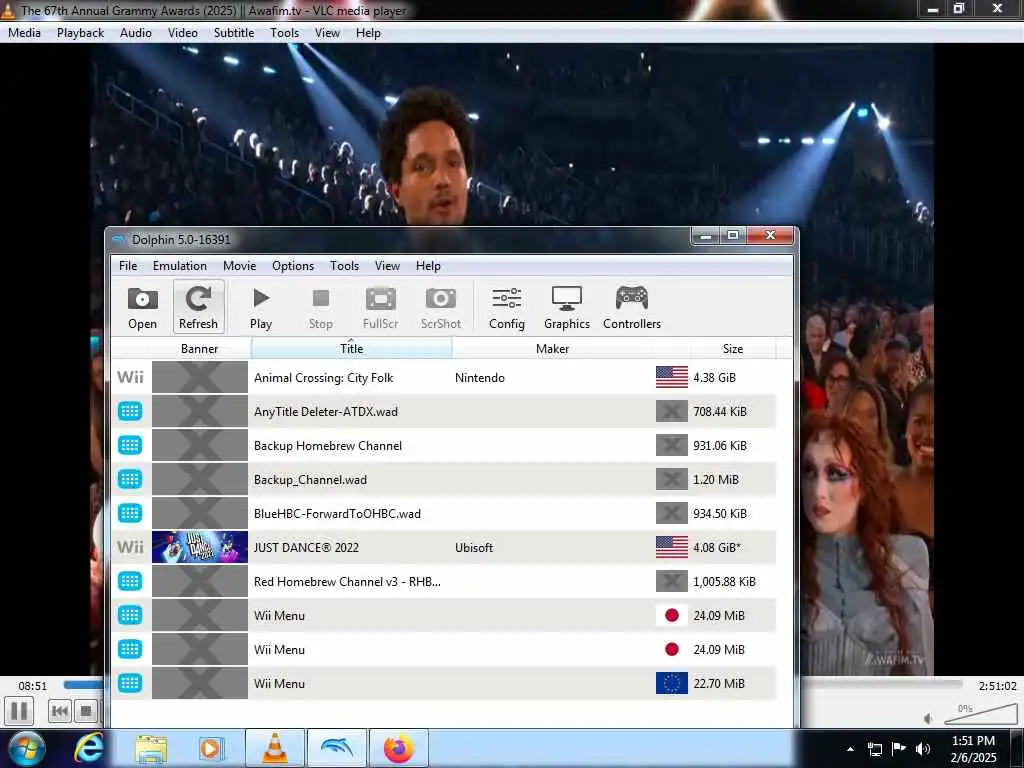Switch to VLC via taskbar cone icon

[x=275, y=748]
